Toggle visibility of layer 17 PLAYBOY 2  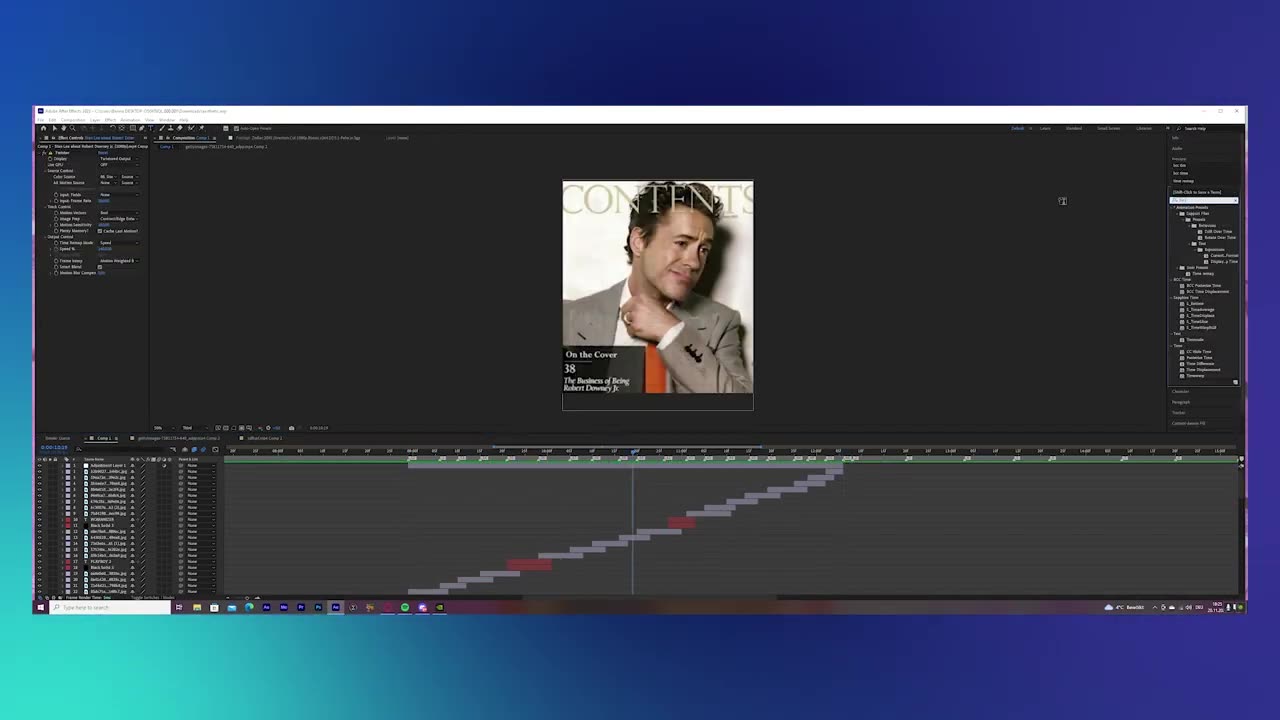click(40, 562)
